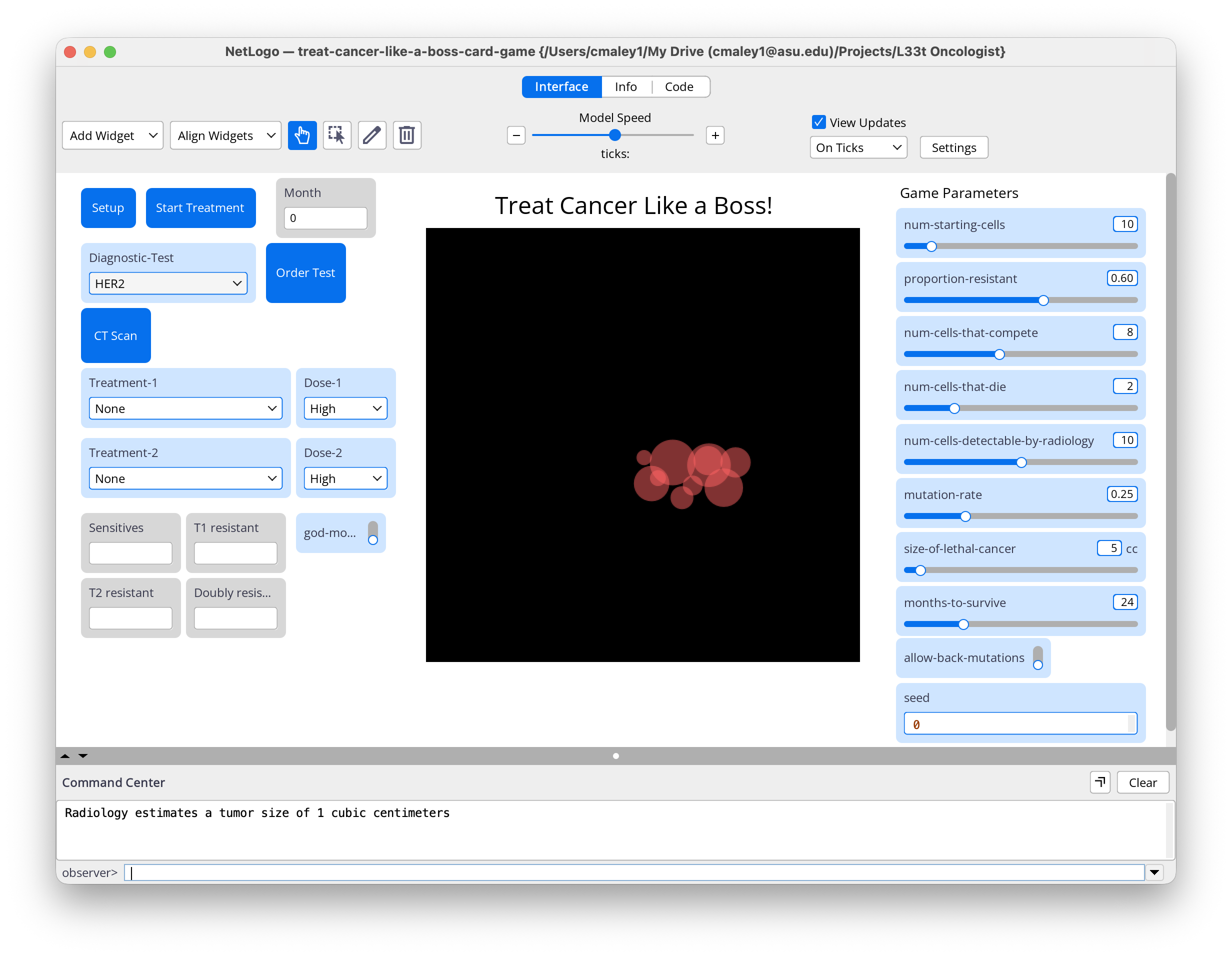Select the pencil edit tool
Viewport: 1232px width, 958px height.
point(371,135)
